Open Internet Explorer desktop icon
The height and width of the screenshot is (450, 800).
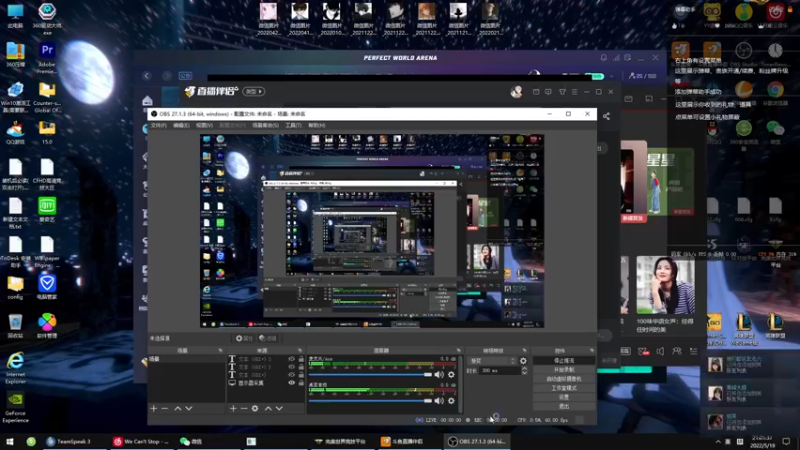pyautogui.click(x=15, y=368)
